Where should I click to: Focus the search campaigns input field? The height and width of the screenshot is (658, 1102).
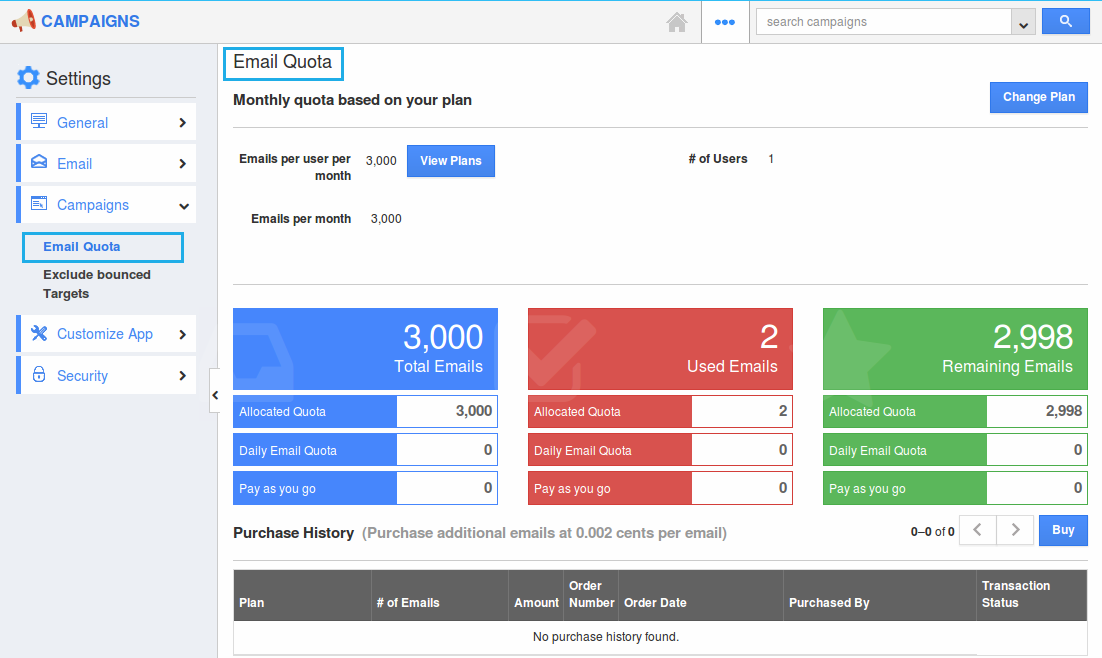tap(883, 22)
